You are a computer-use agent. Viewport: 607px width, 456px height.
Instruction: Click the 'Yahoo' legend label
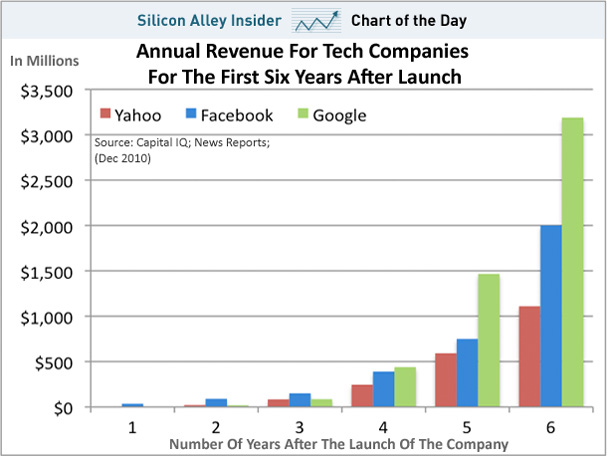(138, 115)
